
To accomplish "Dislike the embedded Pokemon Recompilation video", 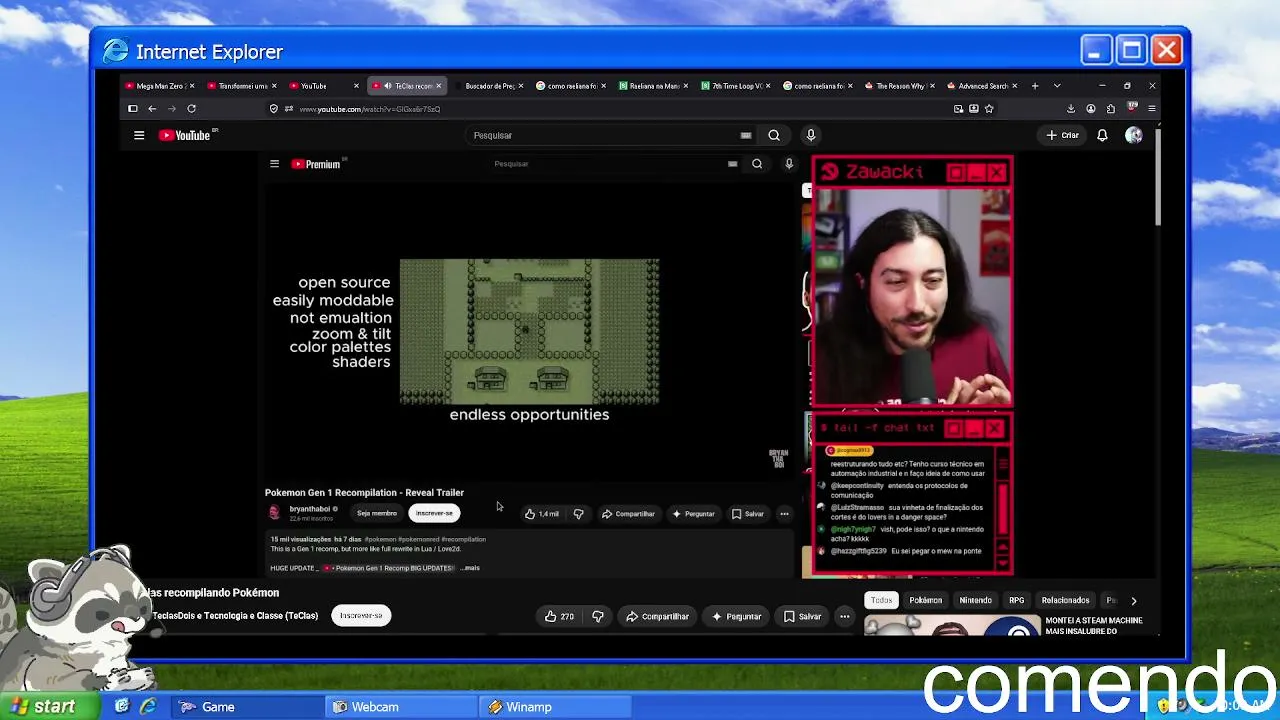I will tap(578, 514).
